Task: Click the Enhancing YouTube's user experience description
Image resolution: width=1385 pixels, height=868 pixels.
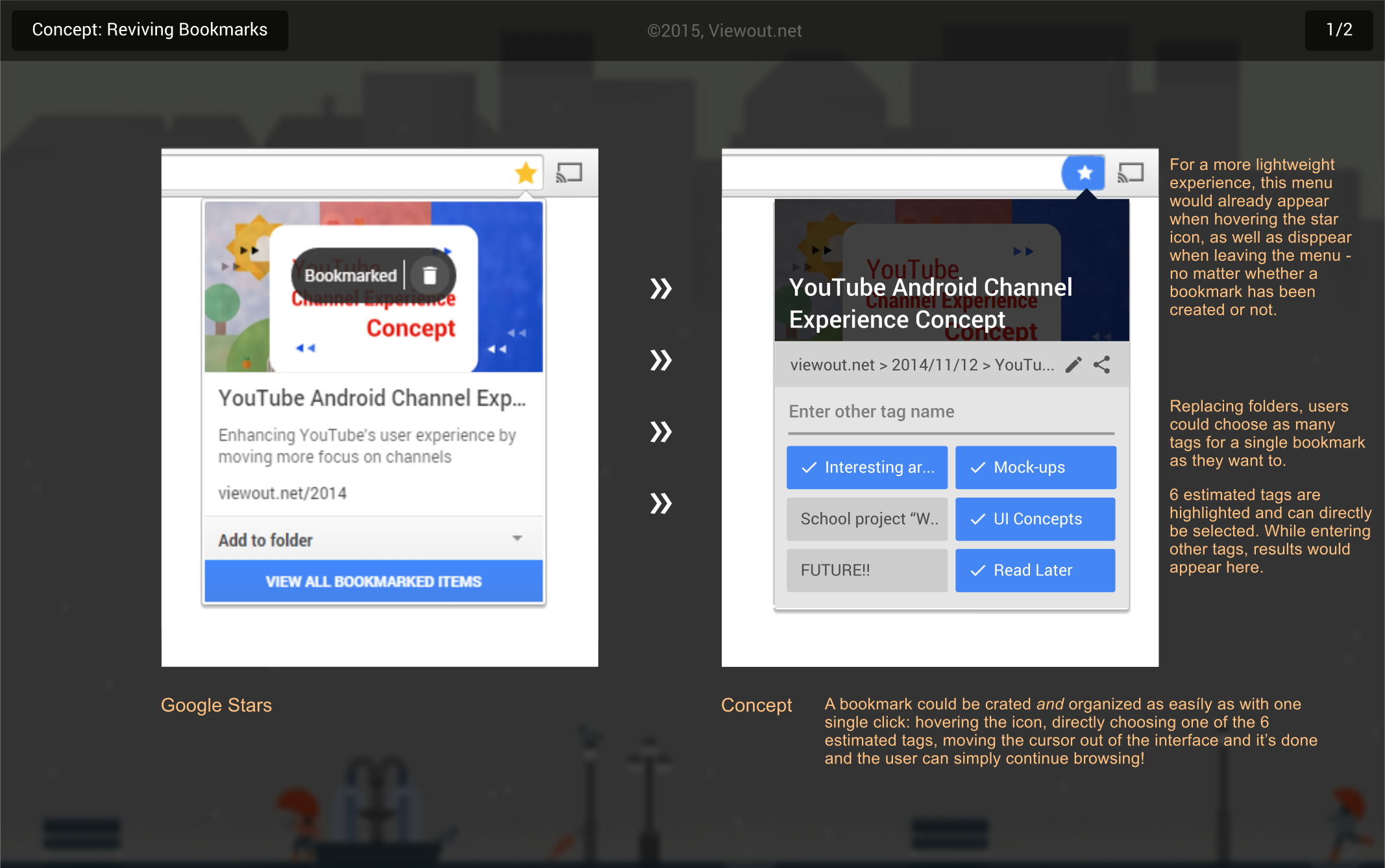Action: point(367,446)
